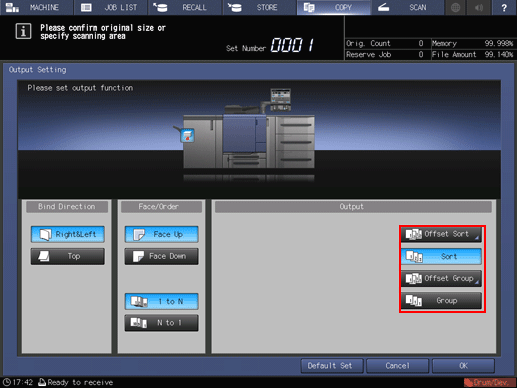The image size is (517, 388).
Task: Select Top bind direction
Action: pyautogui.click(x=68, y=256)
